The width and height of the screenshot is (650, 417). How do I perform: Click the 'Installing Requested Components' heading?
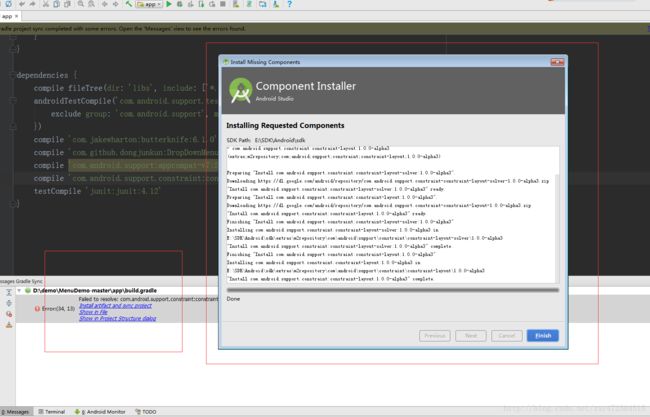click(x=285, y=125)
